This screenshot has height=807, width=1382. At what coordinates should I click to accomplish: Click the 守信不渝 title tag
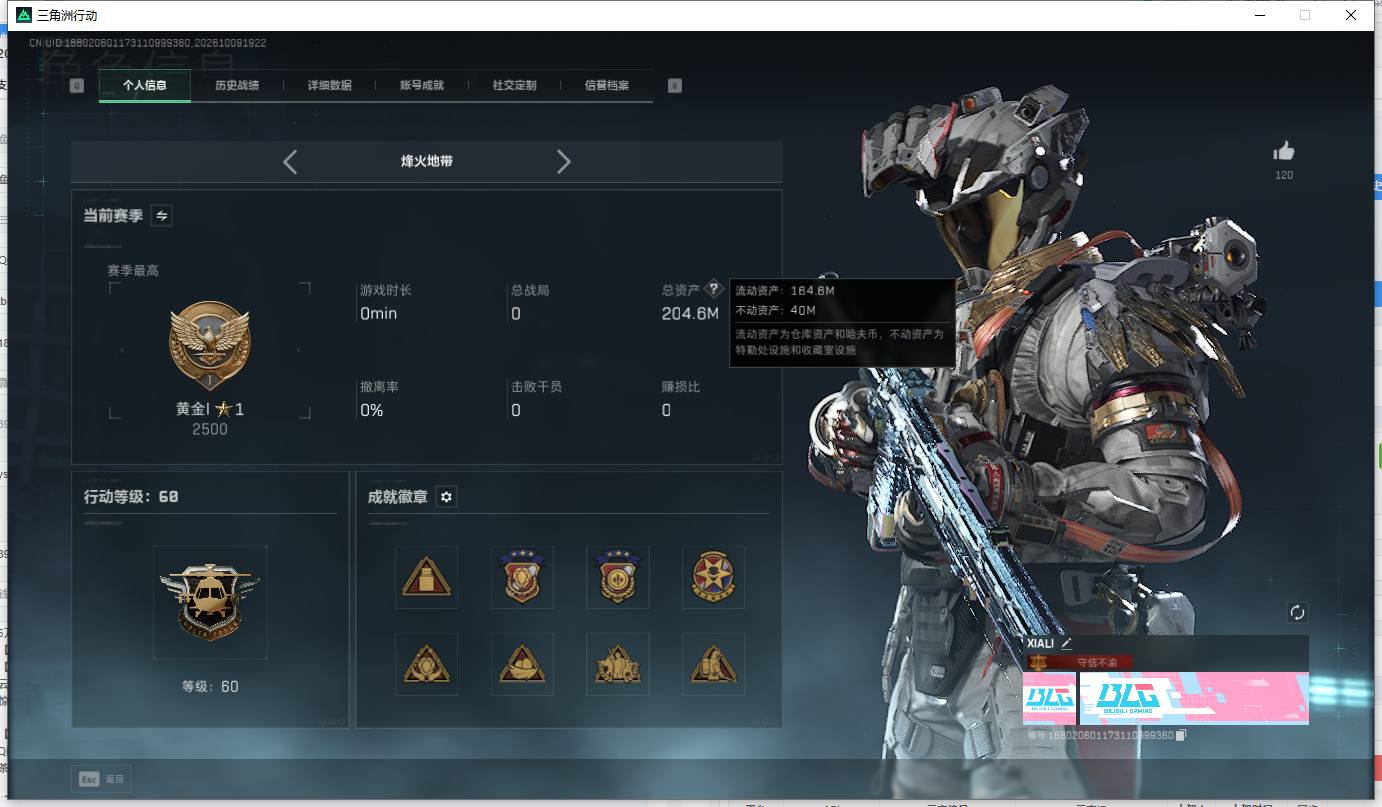coord(1080,662)
